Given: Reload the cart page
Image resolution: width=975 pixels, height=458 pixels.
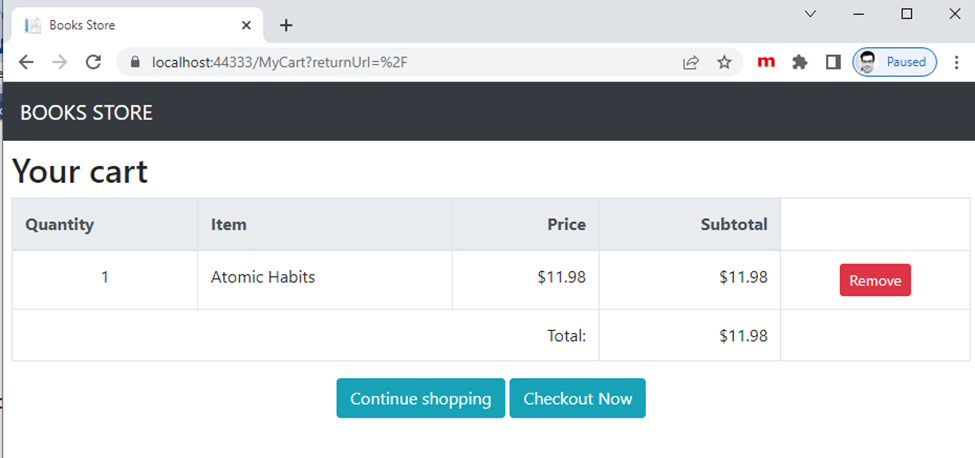Looking at the screenshot, I should 93,62.
